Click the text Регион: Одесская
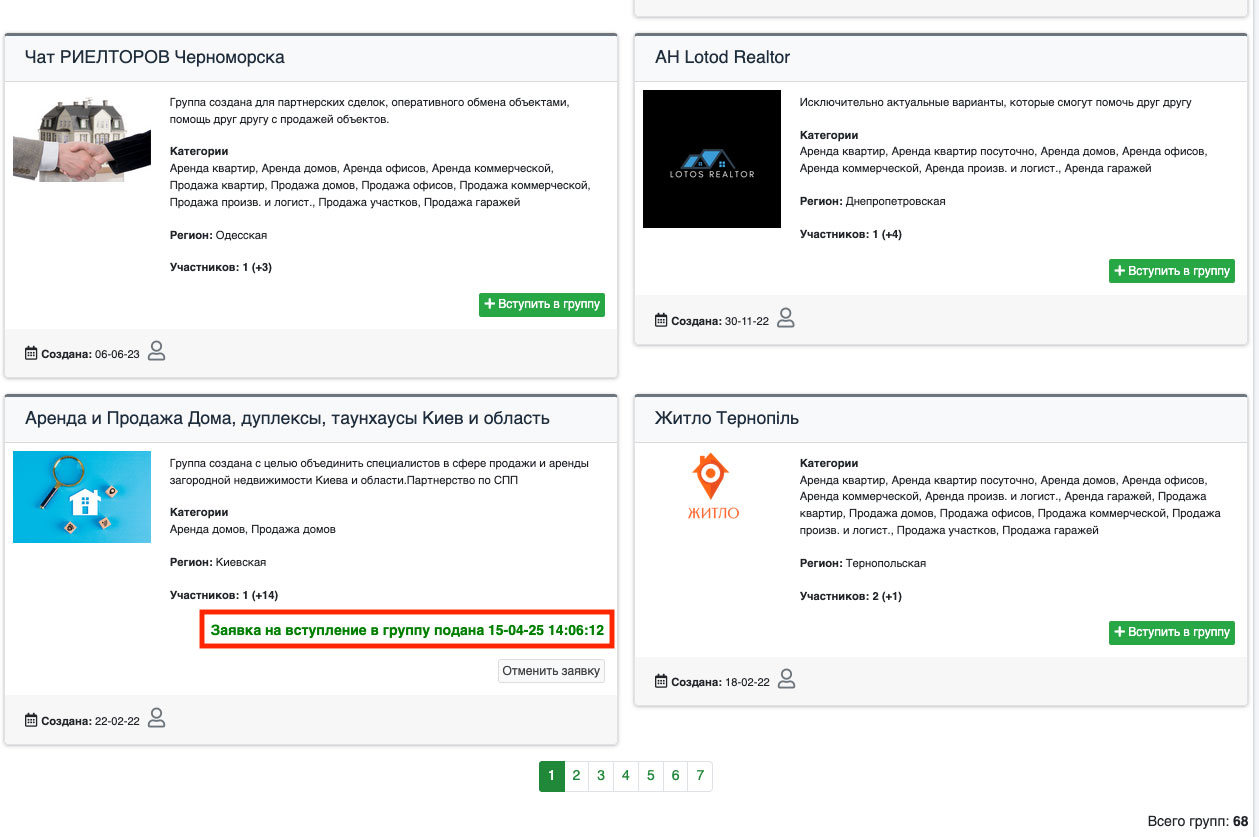The height and width of the screenshot is (837, 1259). pyautogui.click(x=219, y=235)
